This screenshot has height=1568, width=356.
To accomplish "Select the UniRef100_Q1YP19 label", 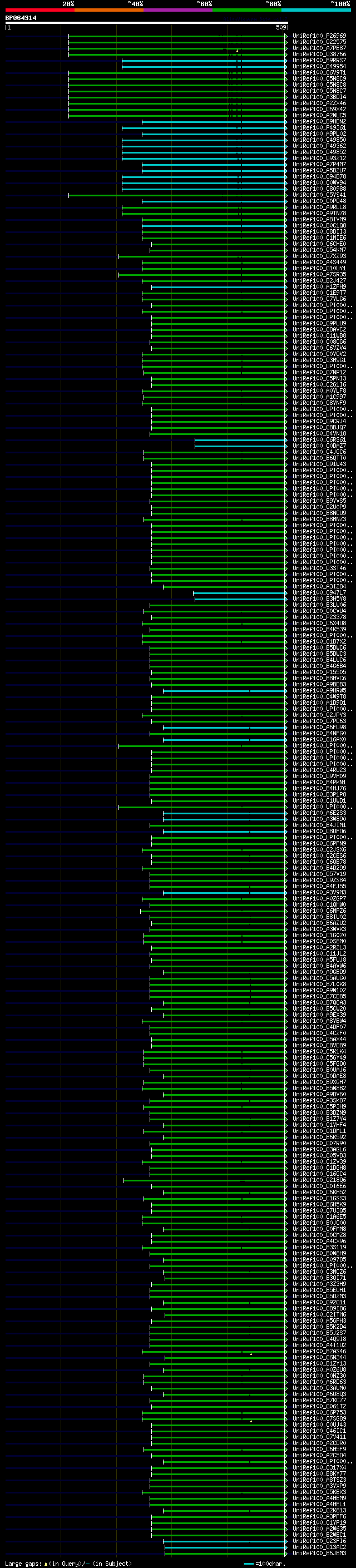I will [x=319, y=1522].
